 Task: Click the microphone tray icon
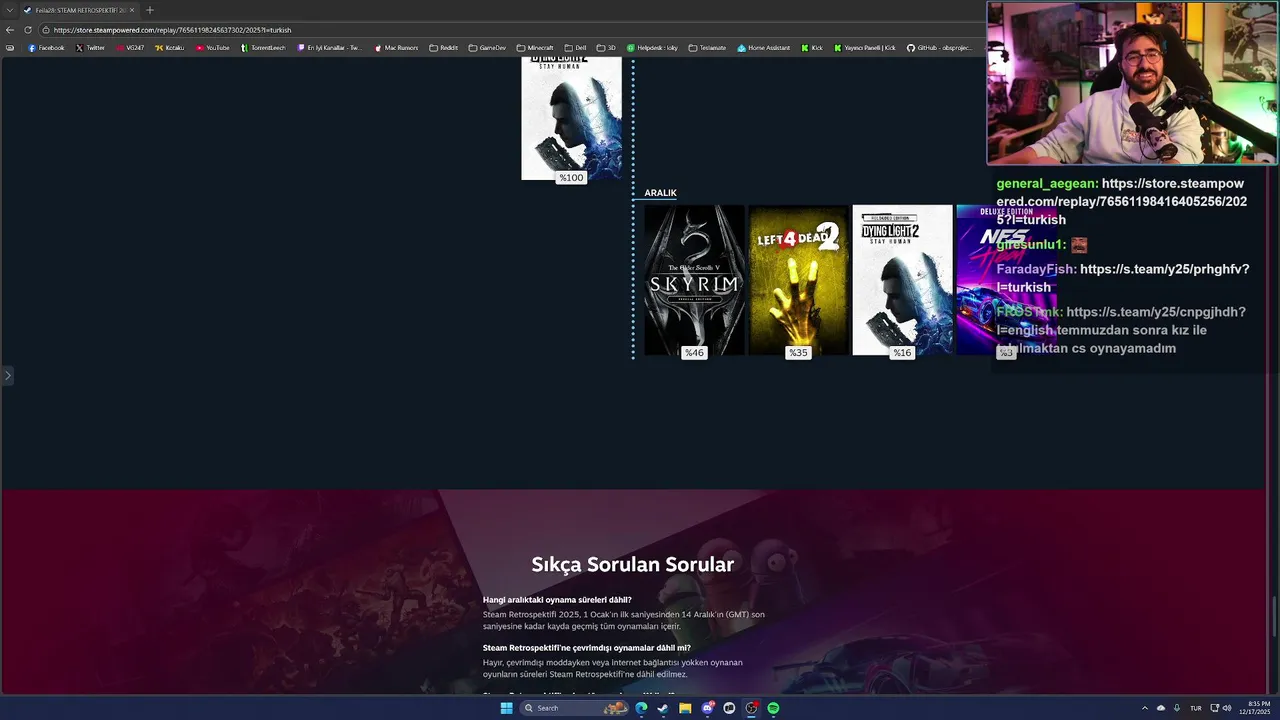(1176, 708)
